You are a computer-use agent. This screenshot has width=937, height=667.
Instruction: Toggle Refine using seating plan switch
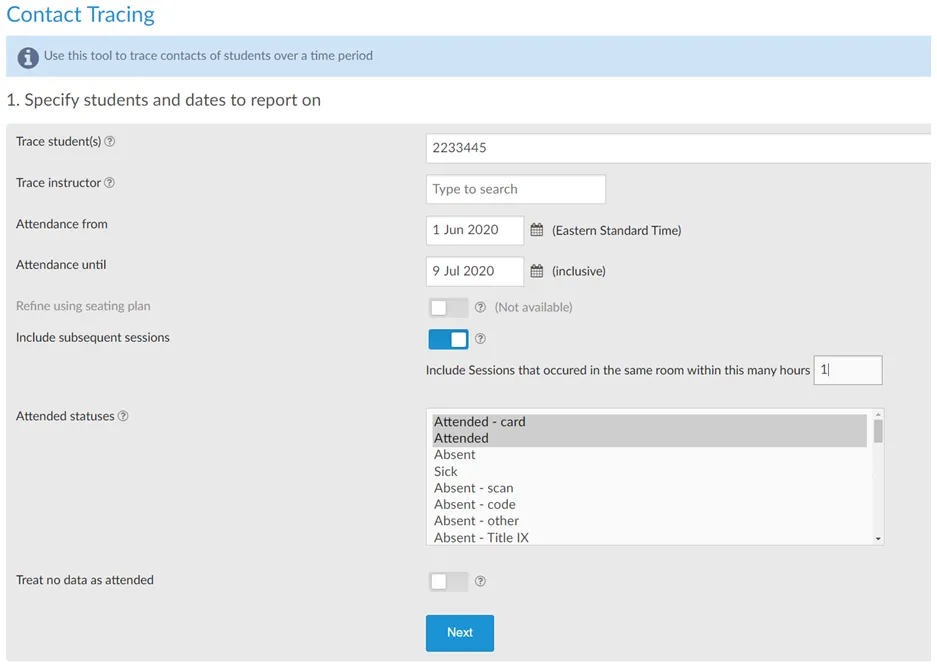click(x=448, y=308)
